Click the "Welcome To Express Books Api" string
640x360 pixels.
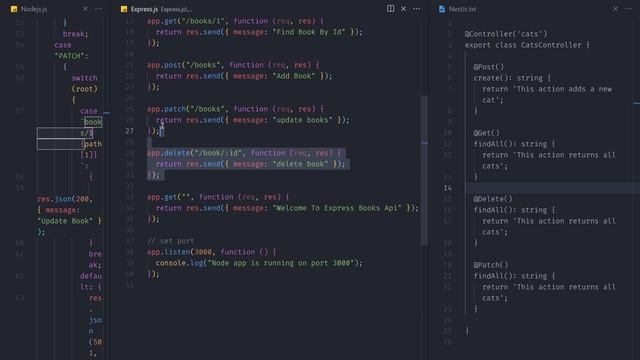[337, 208]
